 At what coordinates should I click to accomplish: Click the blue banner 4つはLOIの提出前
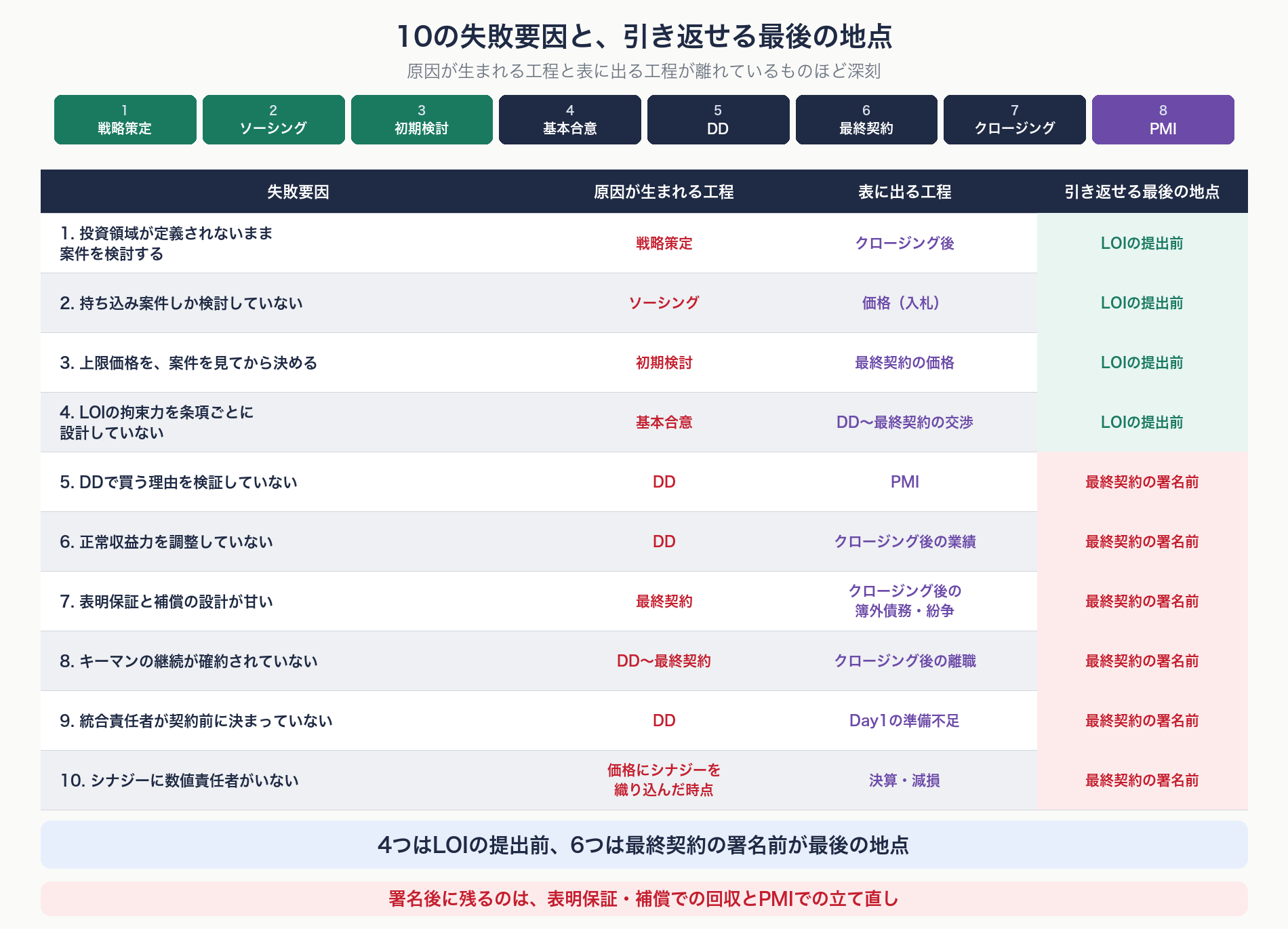(x=644, y=845)
